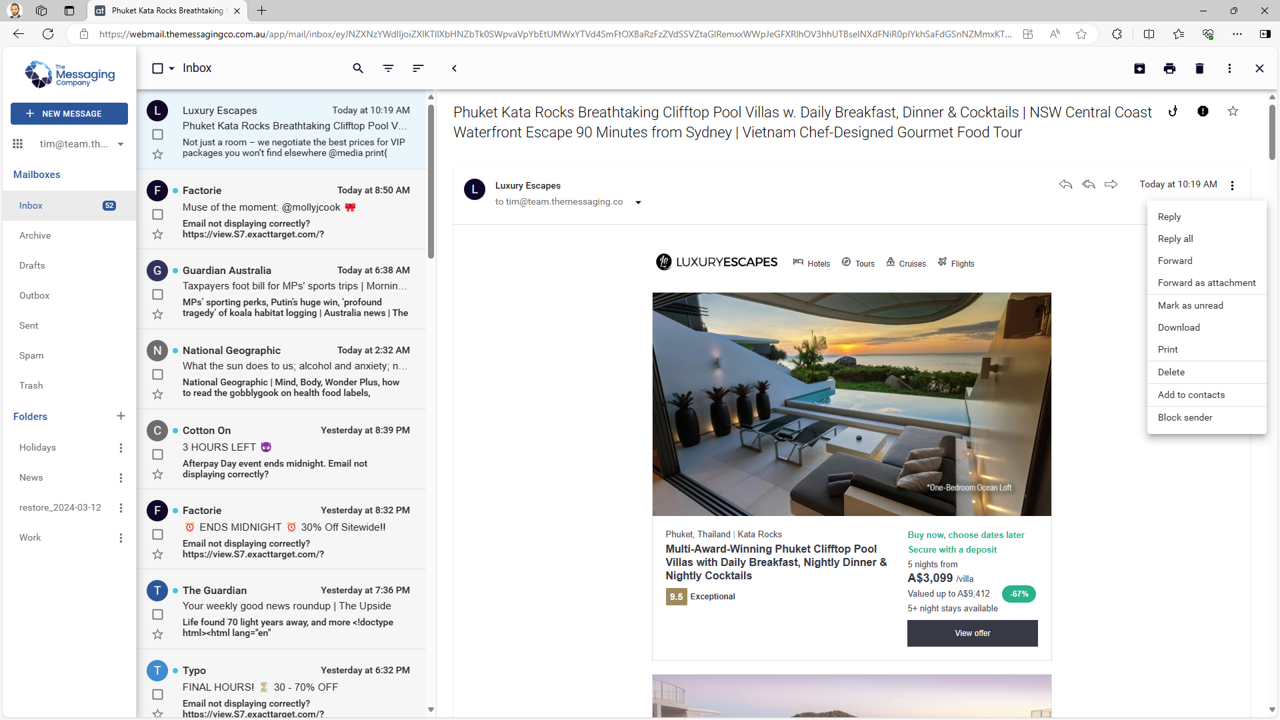Viewport: 1280px width, 720px height.
Task: Choose Forward as attachment in menu
Action: (1207, 283)
